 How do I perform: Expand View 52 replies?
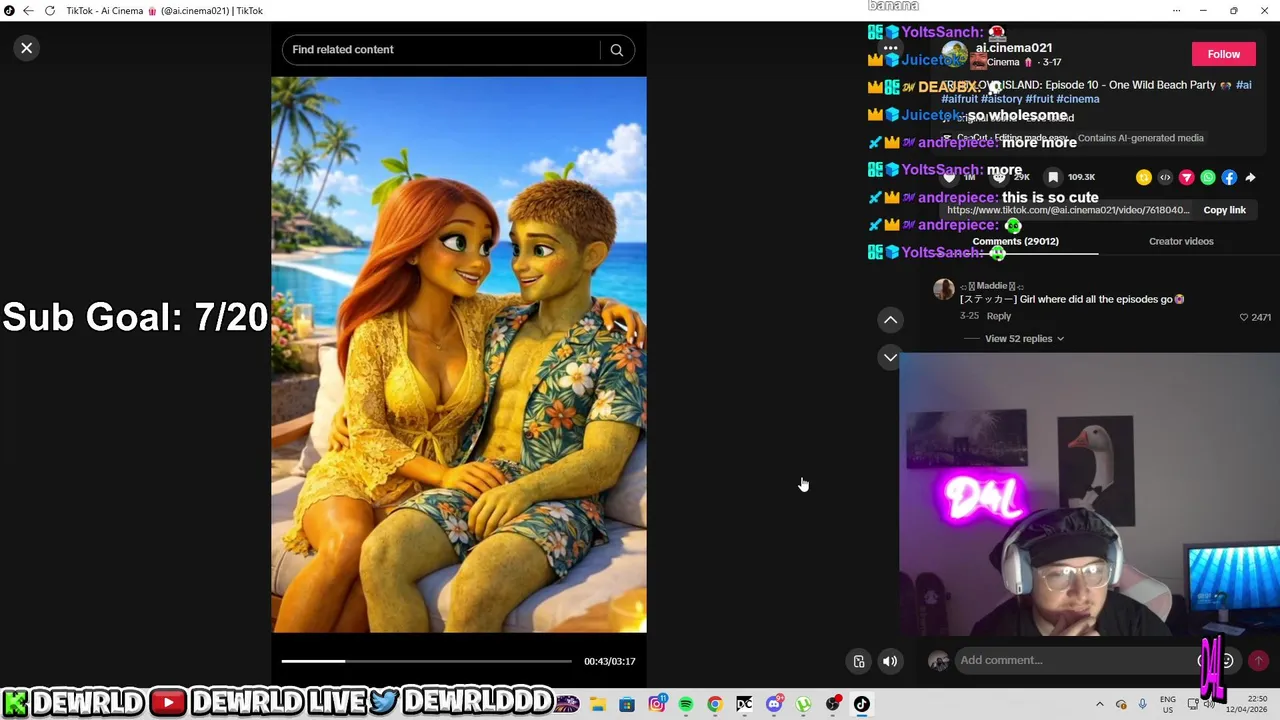(x=1024, y=338)
